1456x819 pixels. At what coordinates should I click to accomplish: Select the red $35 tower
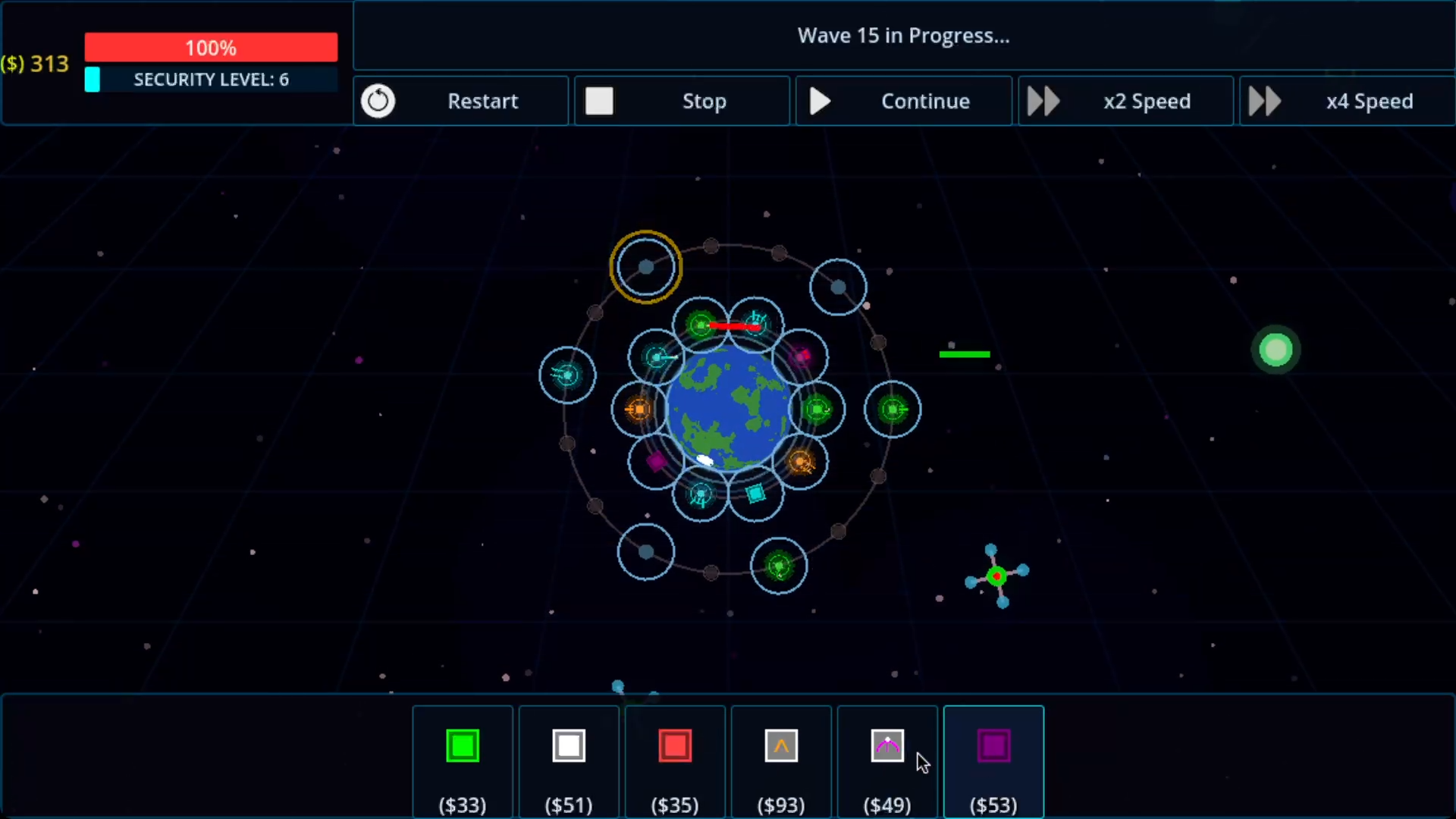[675, 747]
